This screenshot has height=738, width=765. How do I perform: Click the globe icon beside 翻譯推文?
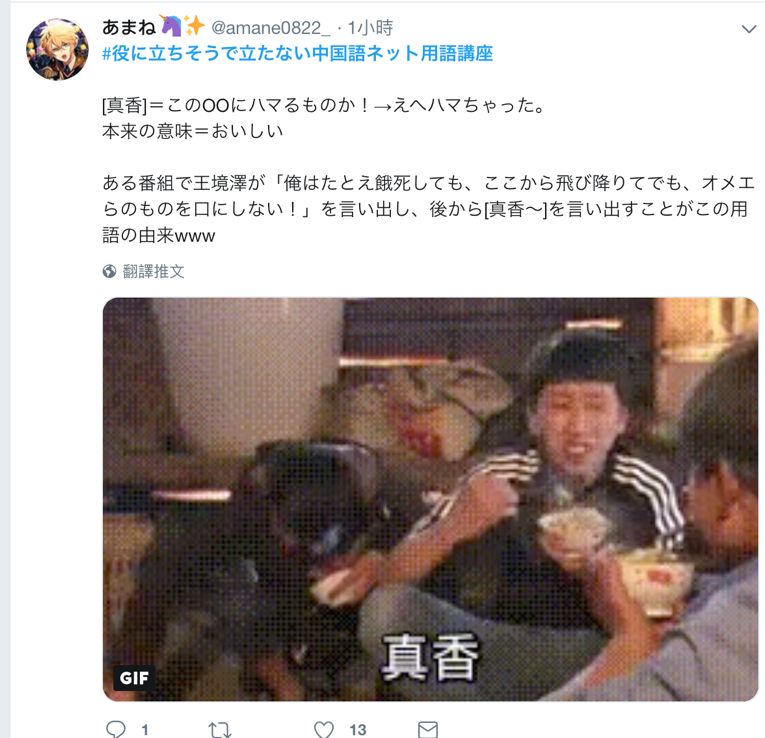click(109, 271)
